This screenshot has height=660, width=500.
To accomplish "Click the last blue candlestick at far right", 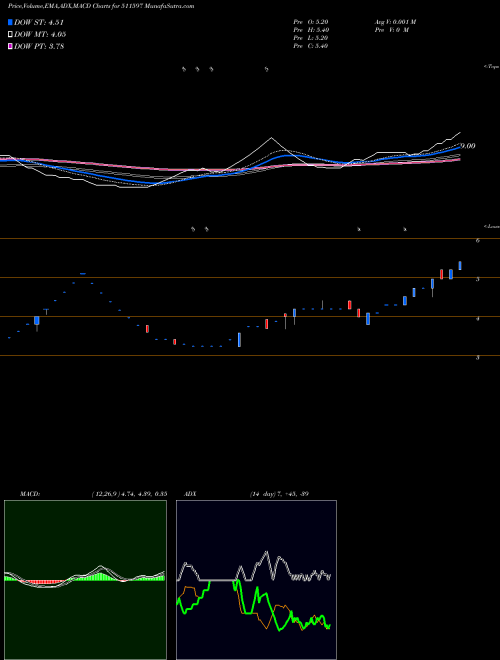I will point(460,265).
